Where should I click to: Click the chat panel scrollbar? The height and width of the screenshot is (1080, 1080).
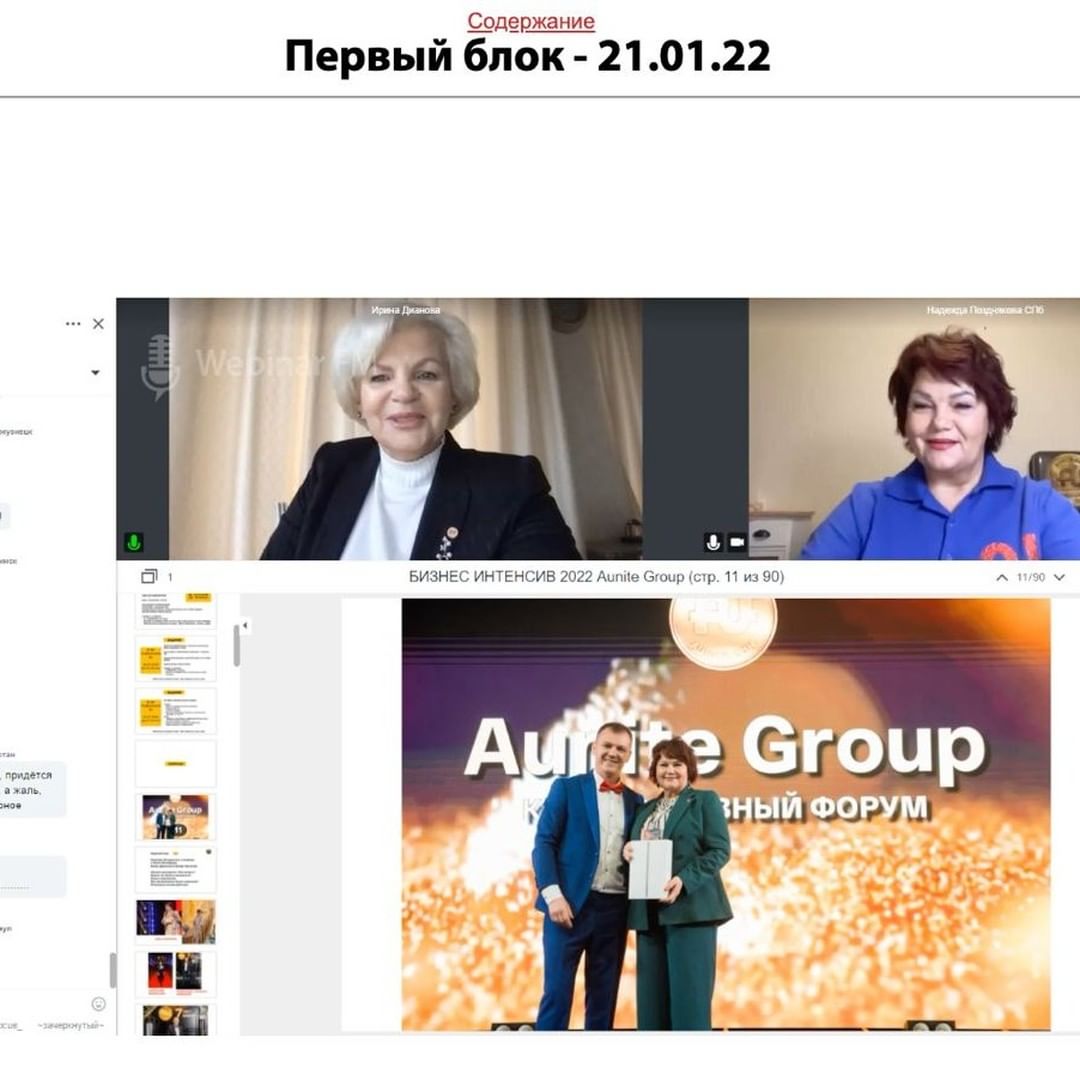113,970
